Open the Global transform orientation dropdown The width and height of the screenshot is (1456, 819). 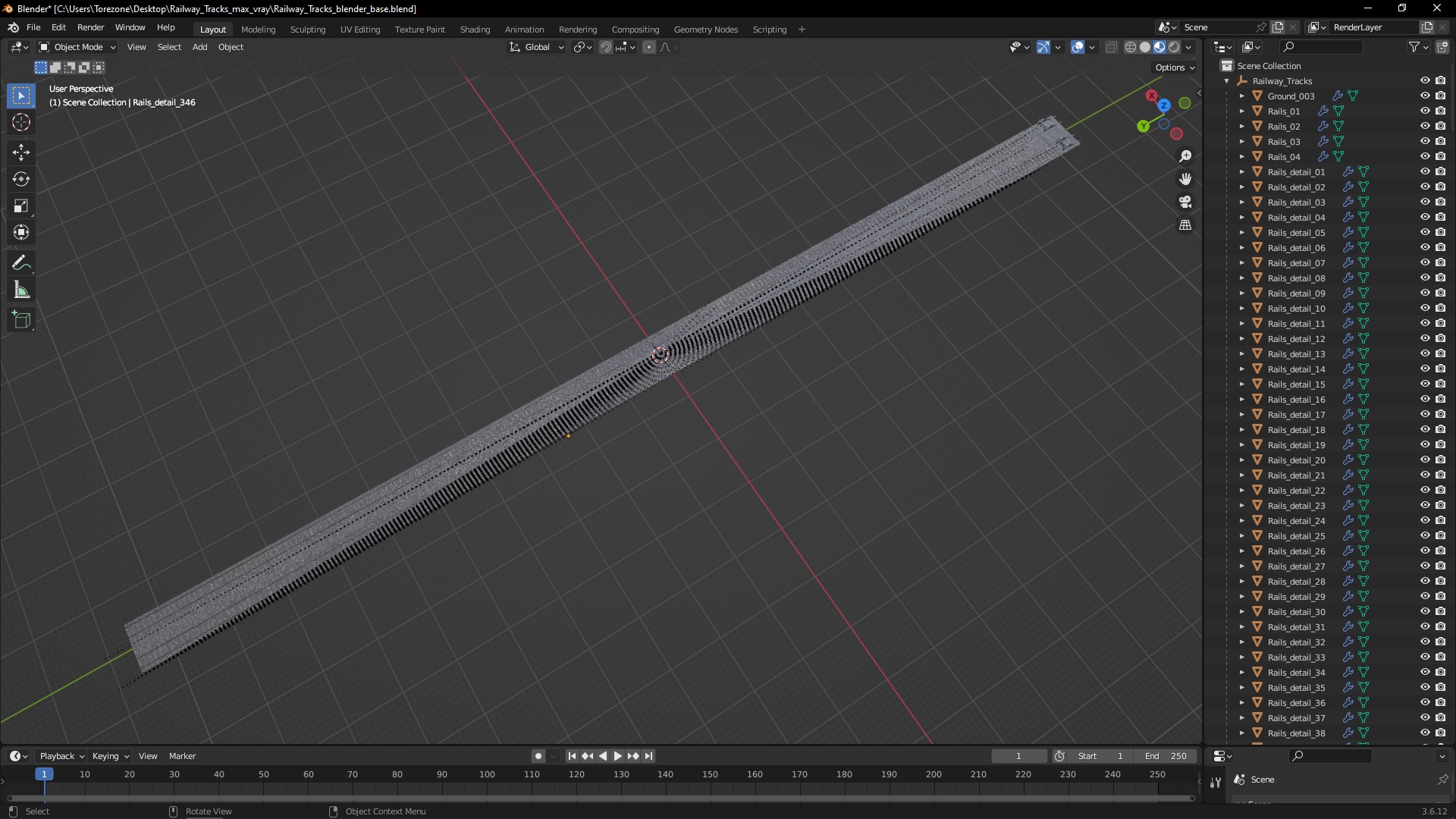[x=537, y=47]
